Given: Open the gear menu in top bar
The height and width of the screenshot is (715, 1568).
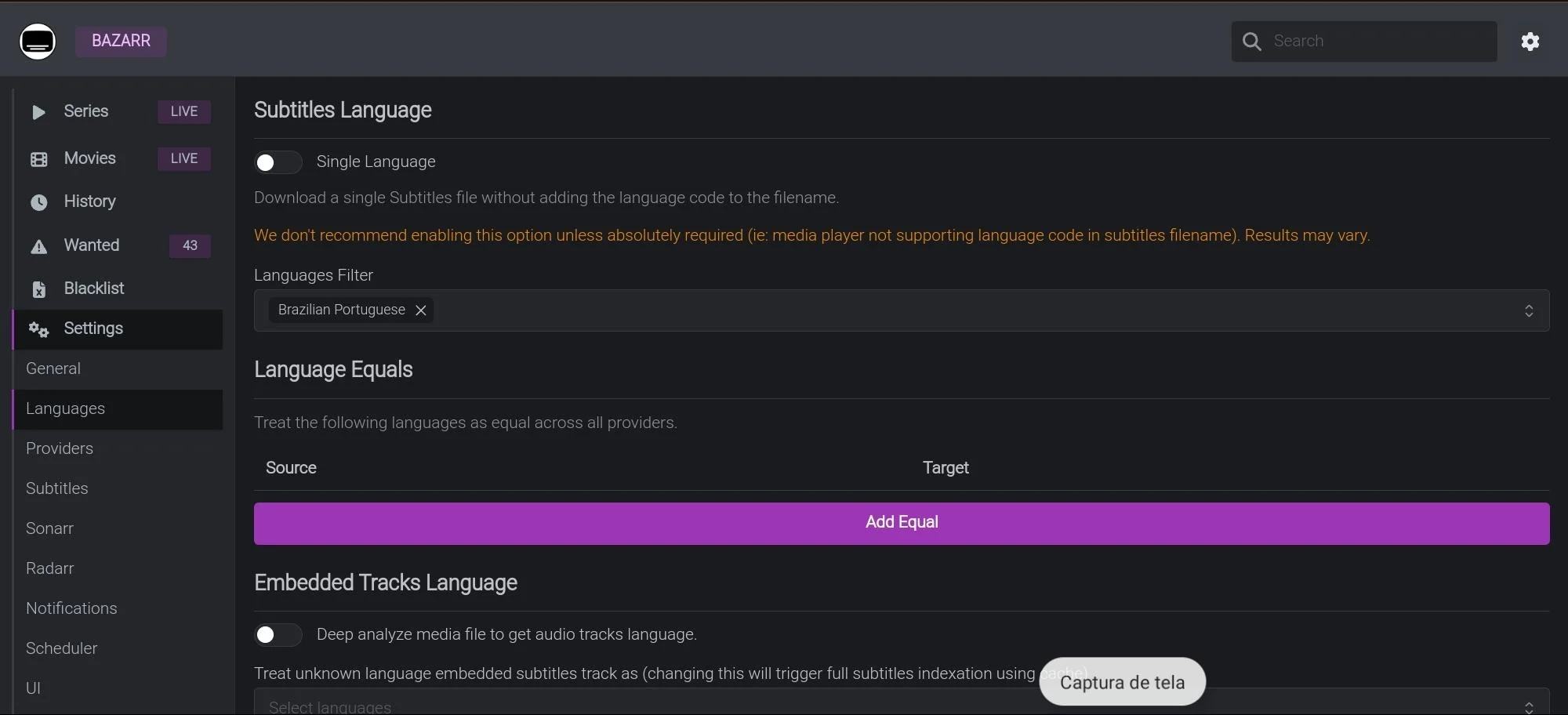Looking at the screenshot, I should click(x=1530, y=42).
